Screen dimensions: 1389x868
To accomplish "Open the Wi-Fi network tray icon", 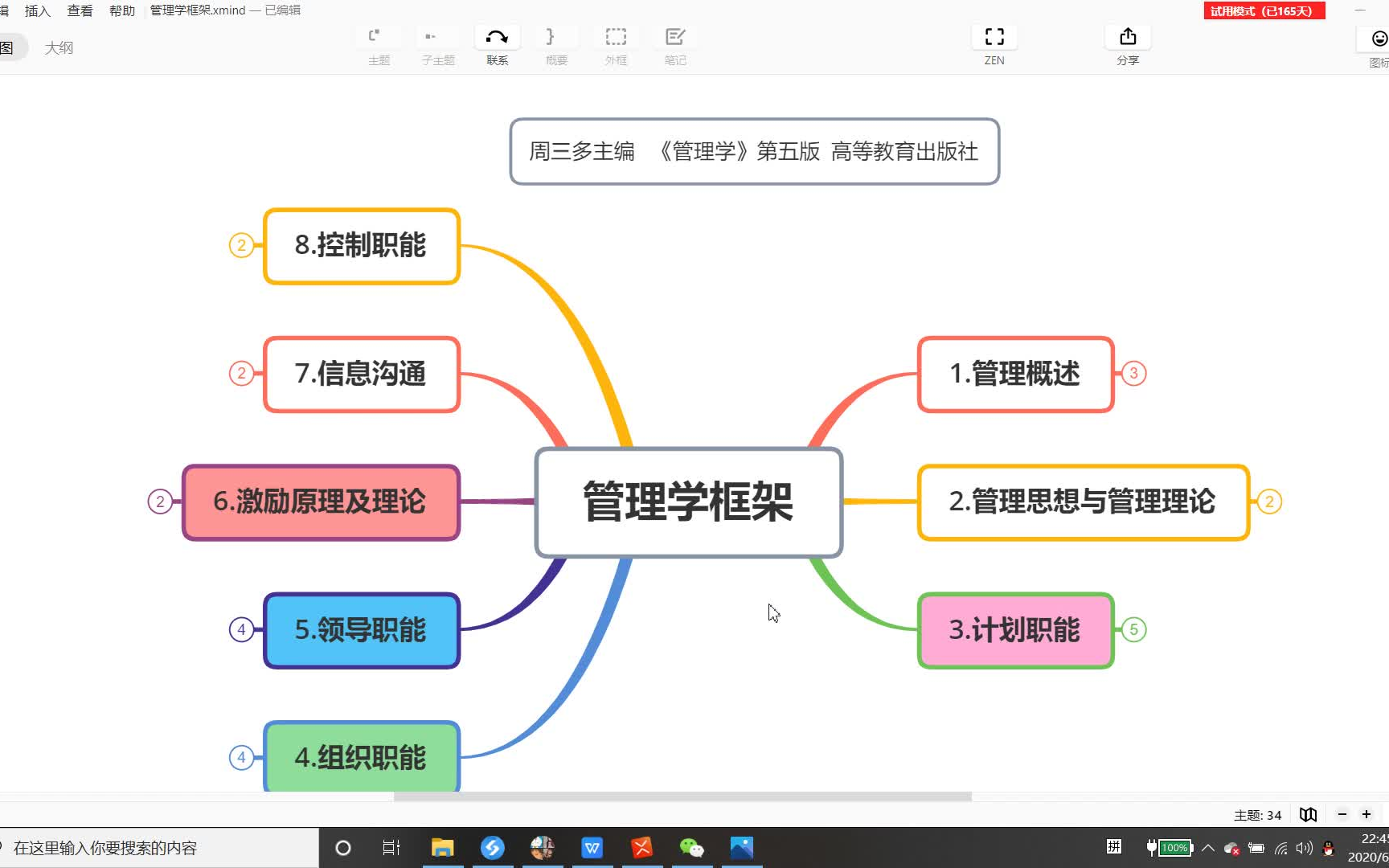I will (x=1280, y=848).
